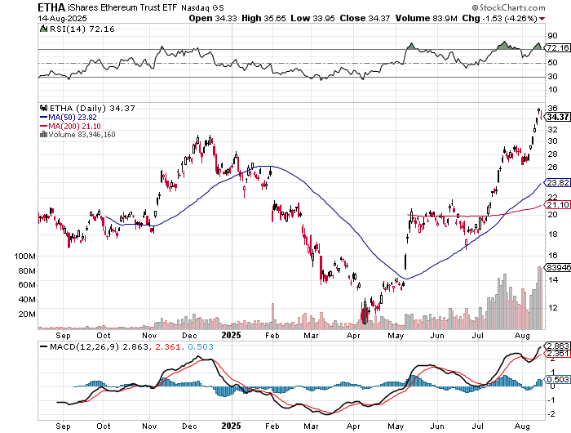Click the 72.16 RSI value tag

coord(558,48)
